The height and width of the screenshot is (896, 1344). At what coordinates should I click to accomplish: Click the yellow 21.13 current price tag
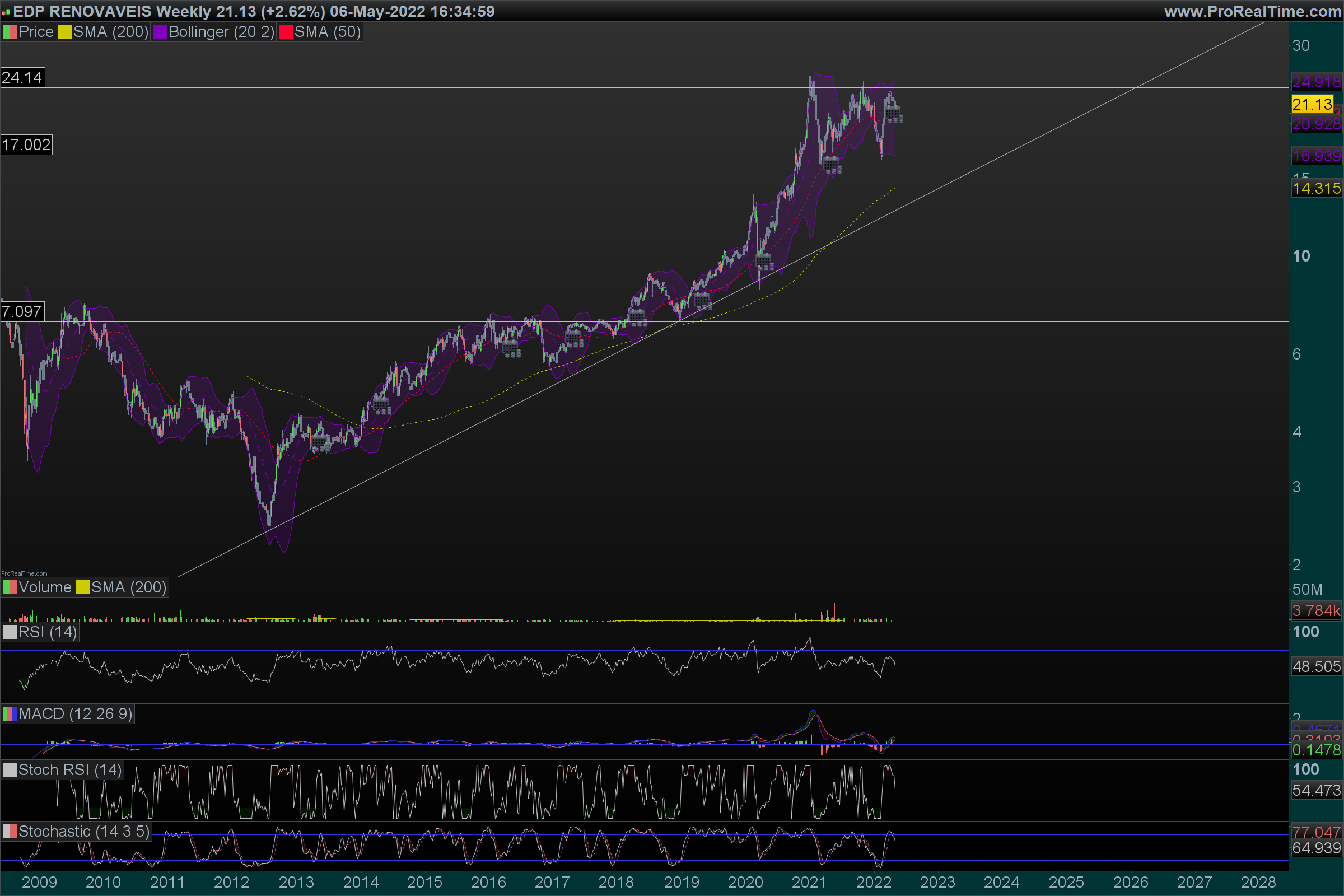point(1312,105)
